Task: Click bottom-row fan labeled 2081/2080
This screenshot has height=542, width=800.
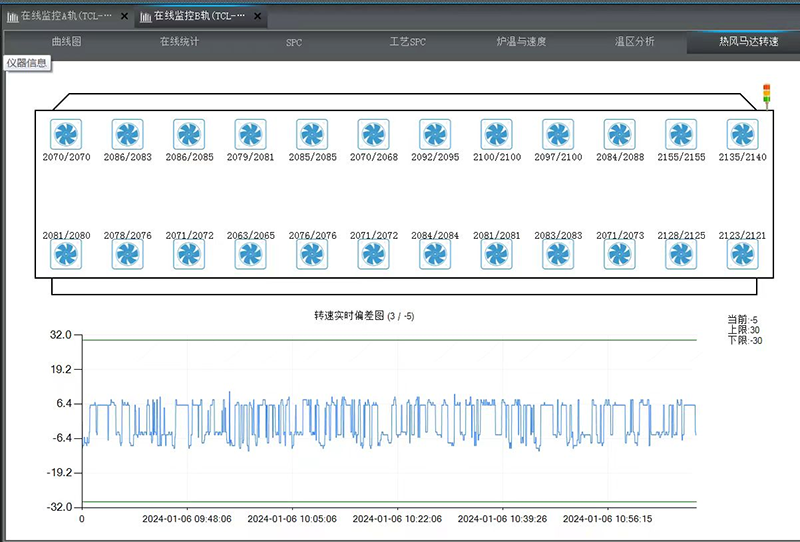Action: [x=66, y=254]
